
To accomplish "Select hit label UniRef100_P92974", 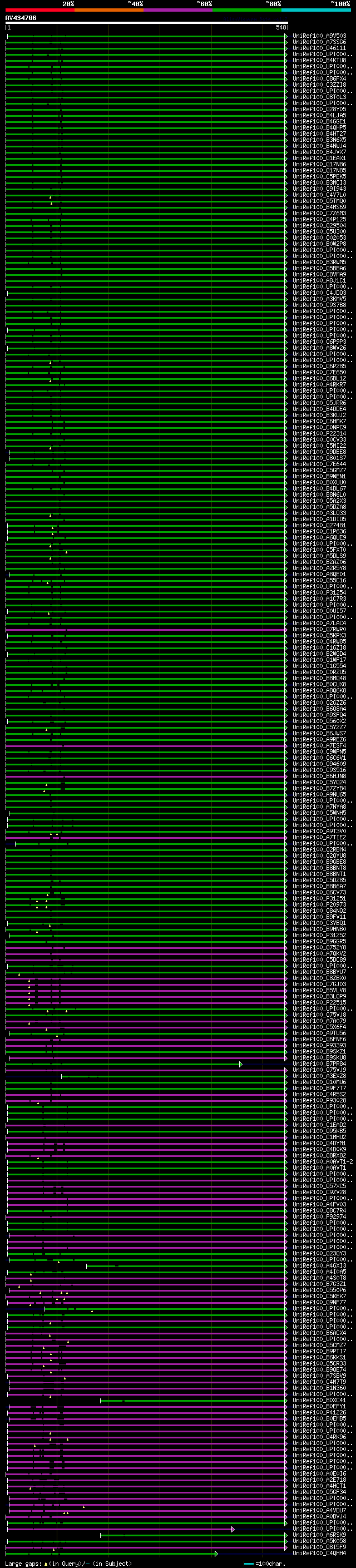I will (x=319, y=1216).
